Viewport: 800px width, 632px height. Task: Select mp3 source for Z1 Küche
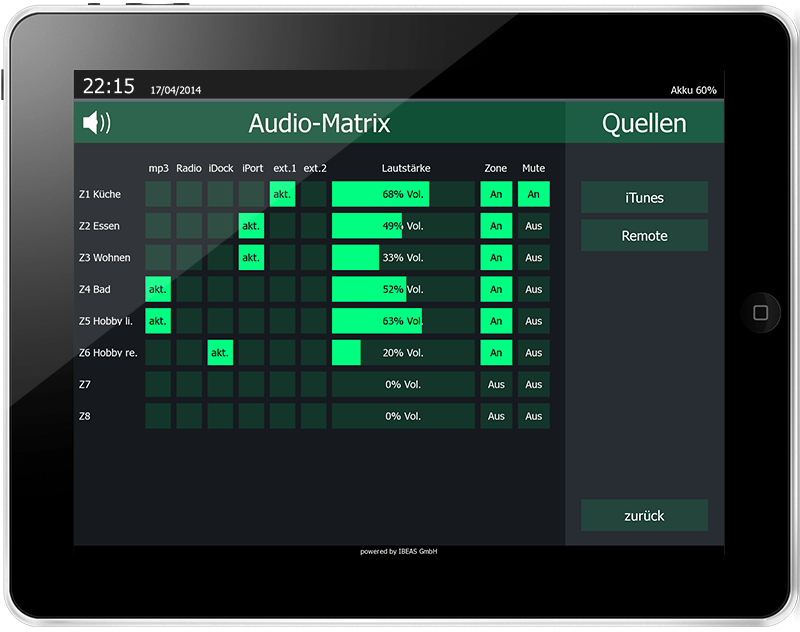click(158, 194)
